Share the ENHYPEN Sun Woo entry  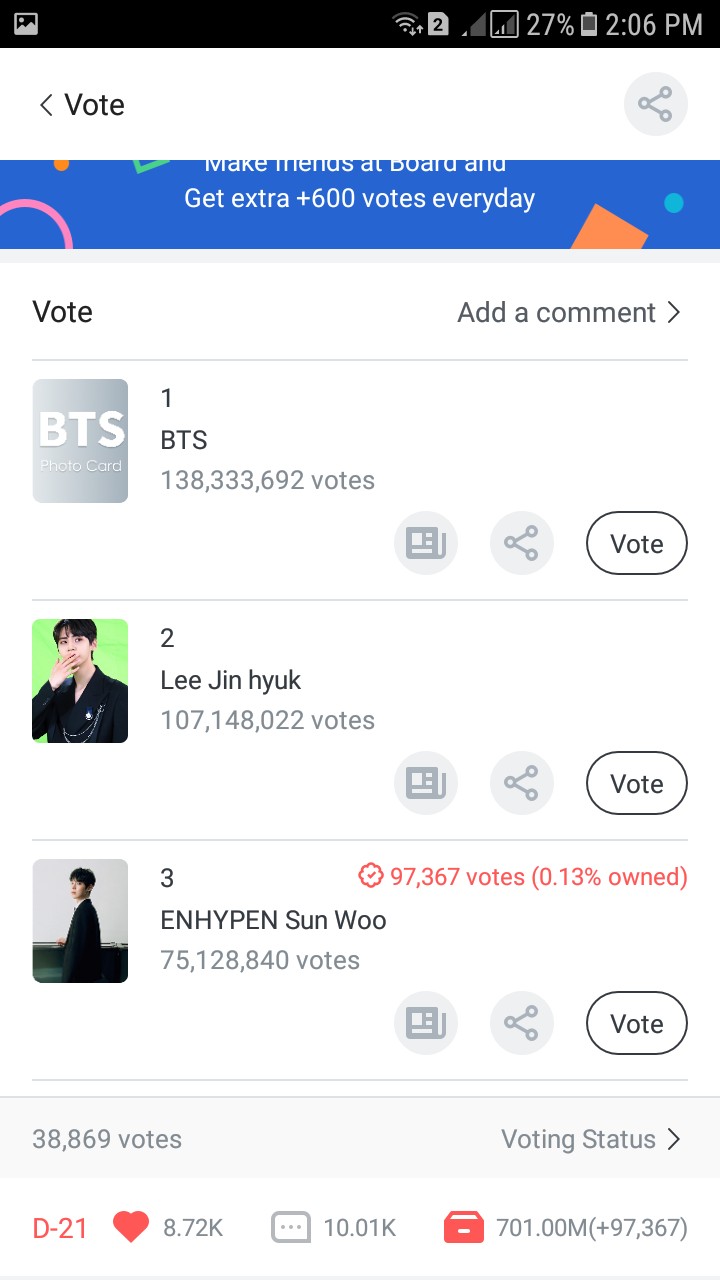(521, 1023)
